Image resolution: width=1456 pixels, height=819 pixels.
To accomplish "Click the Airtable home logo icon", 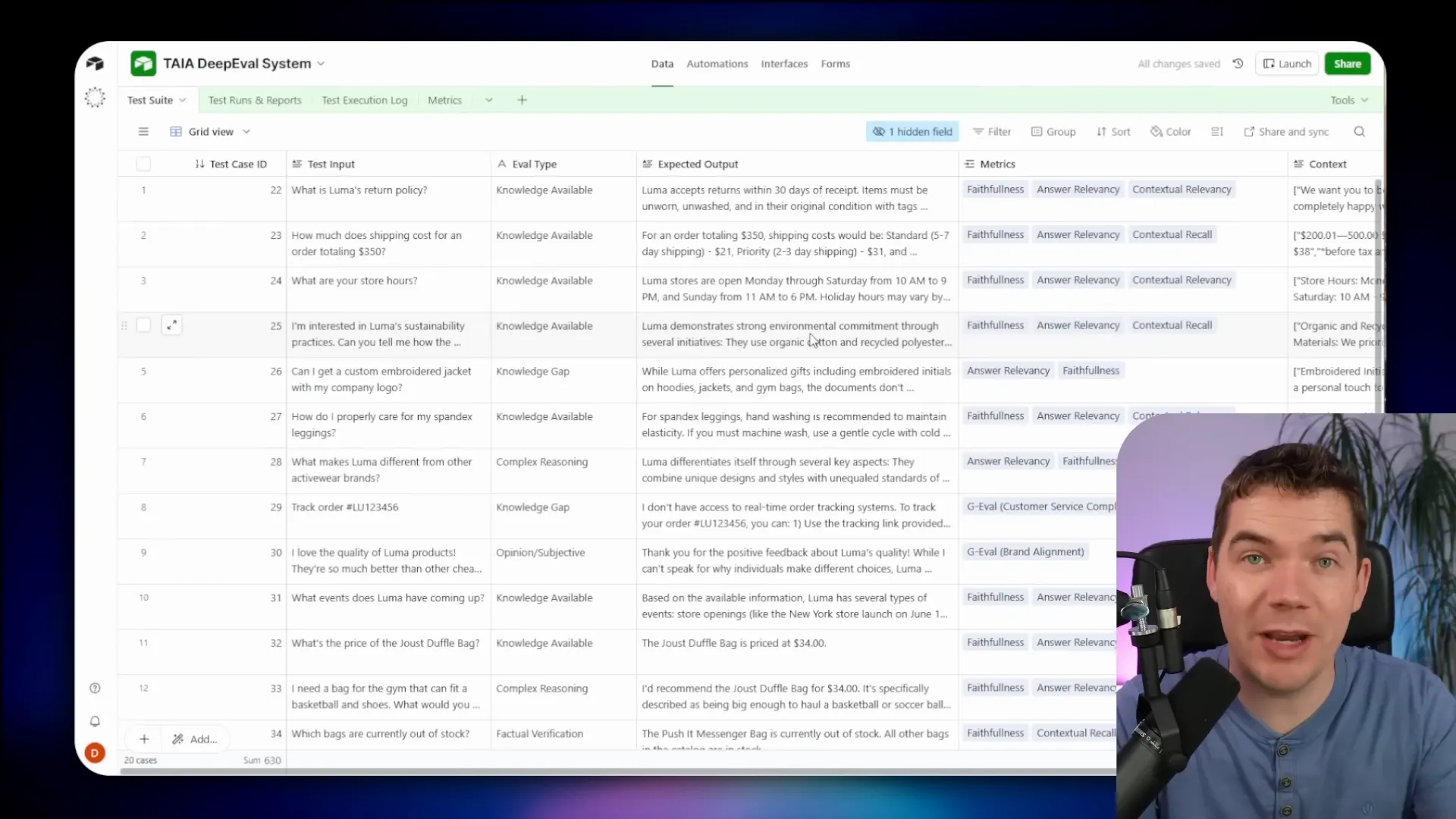I will 95,64.
